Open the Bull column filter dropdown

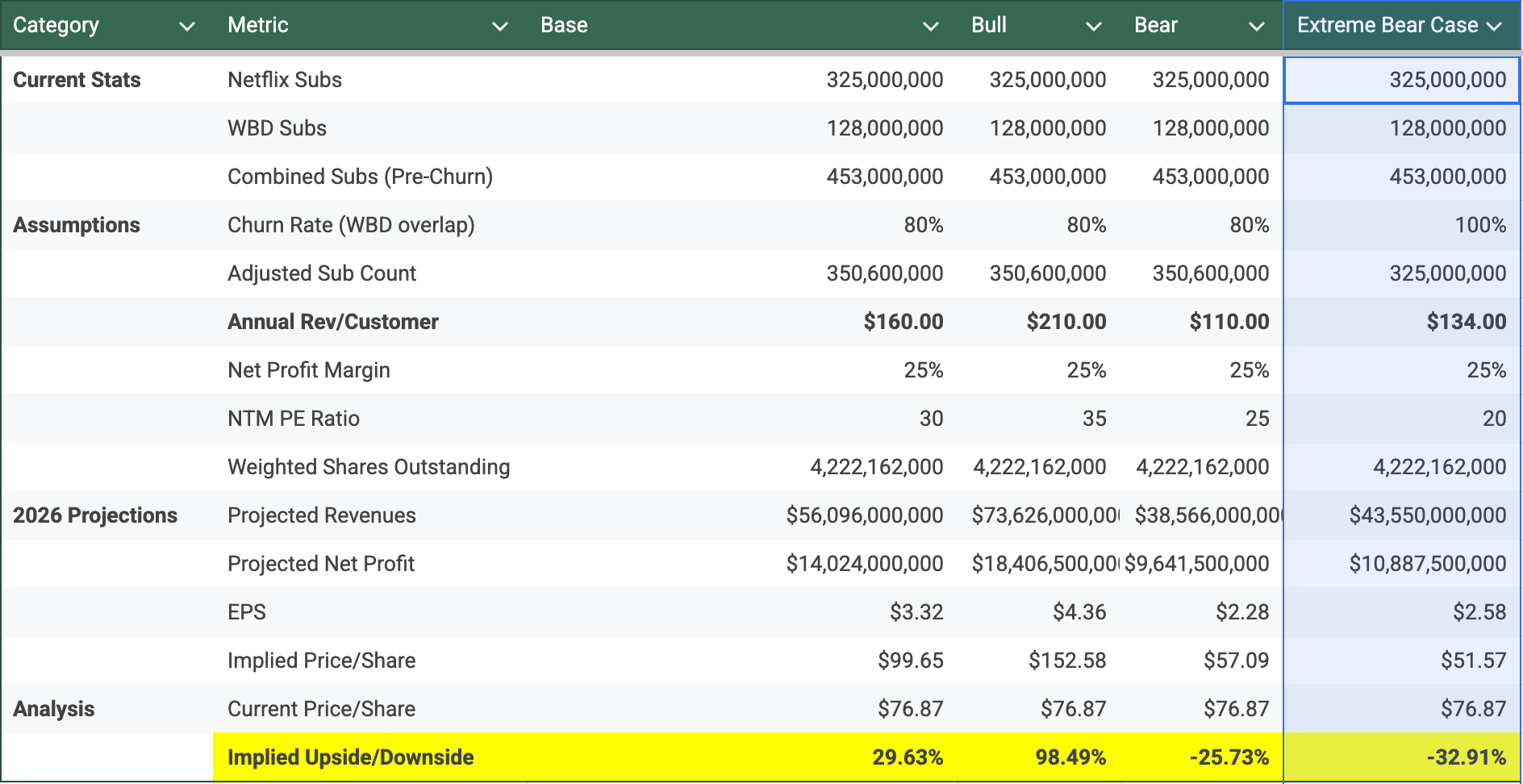pos(1094,27)
